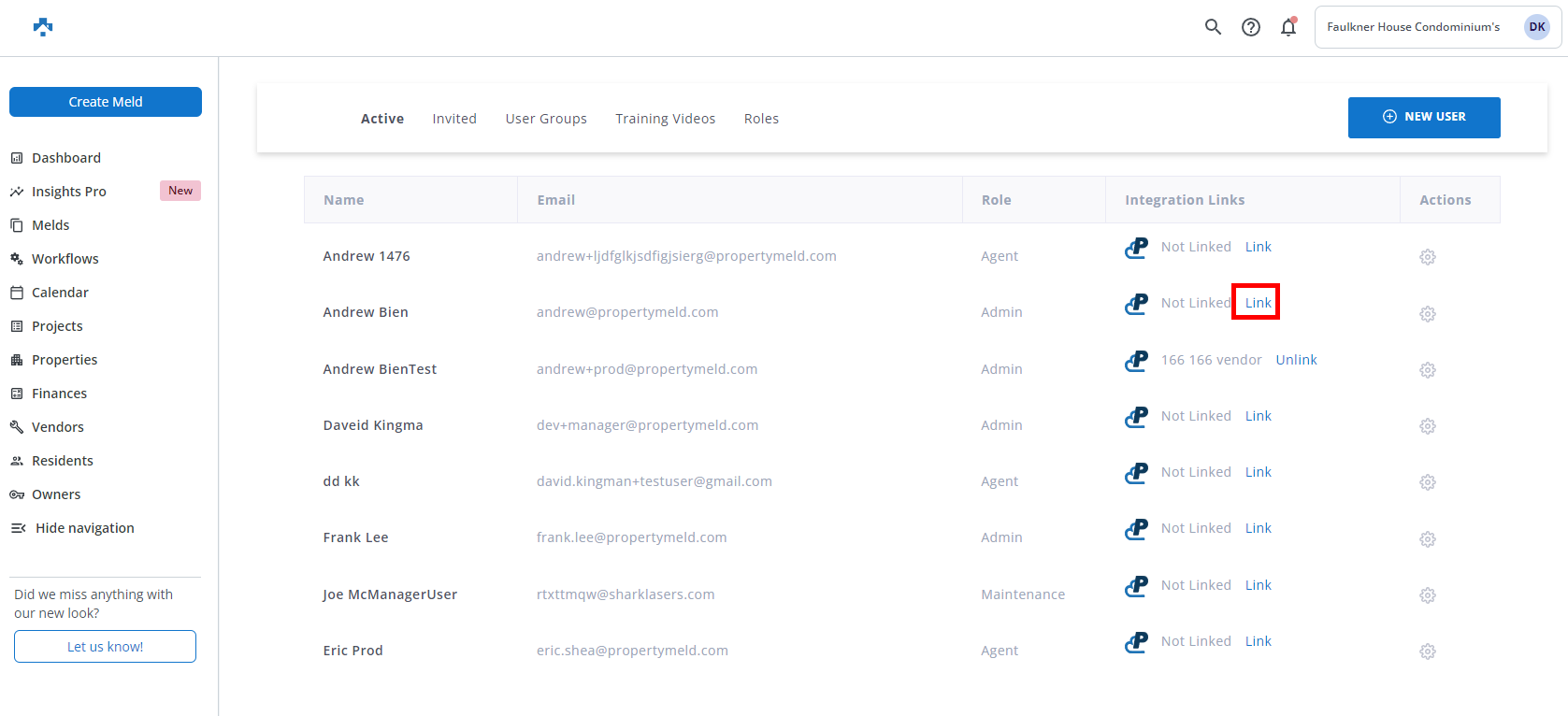Screen dimensions: 1568x716
Task: Click the gear icon for Eric Prod
Action: [1427, 652]
